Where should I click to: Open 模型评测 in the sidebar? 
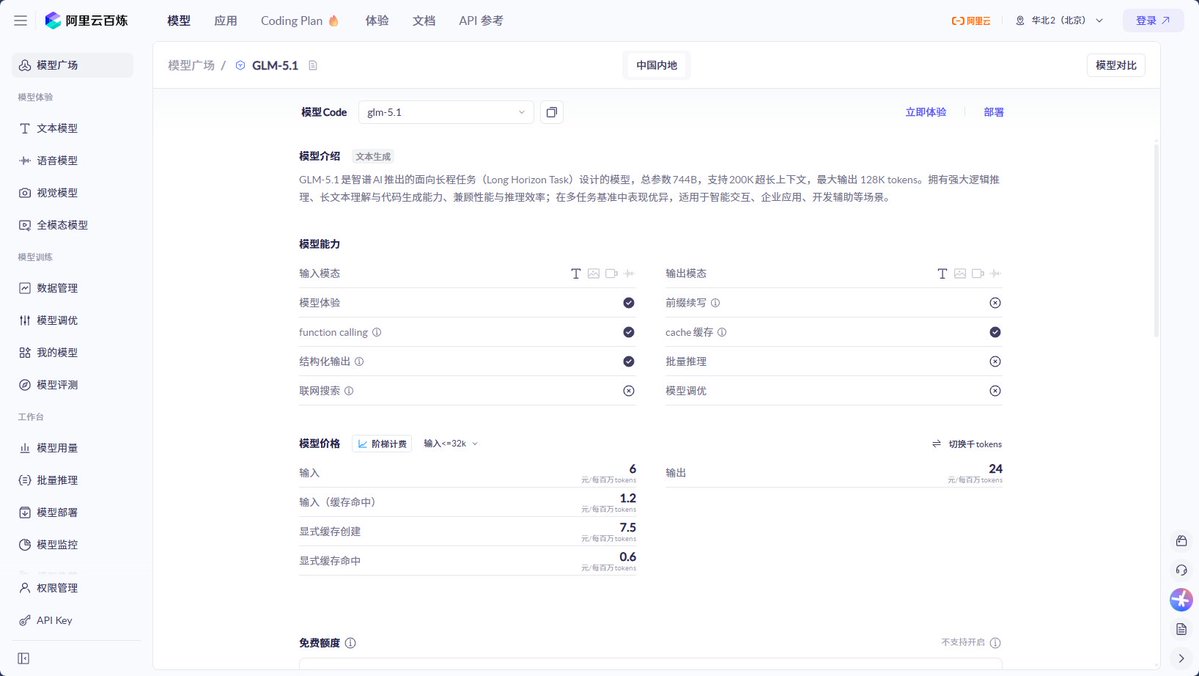tap(73, 385)
